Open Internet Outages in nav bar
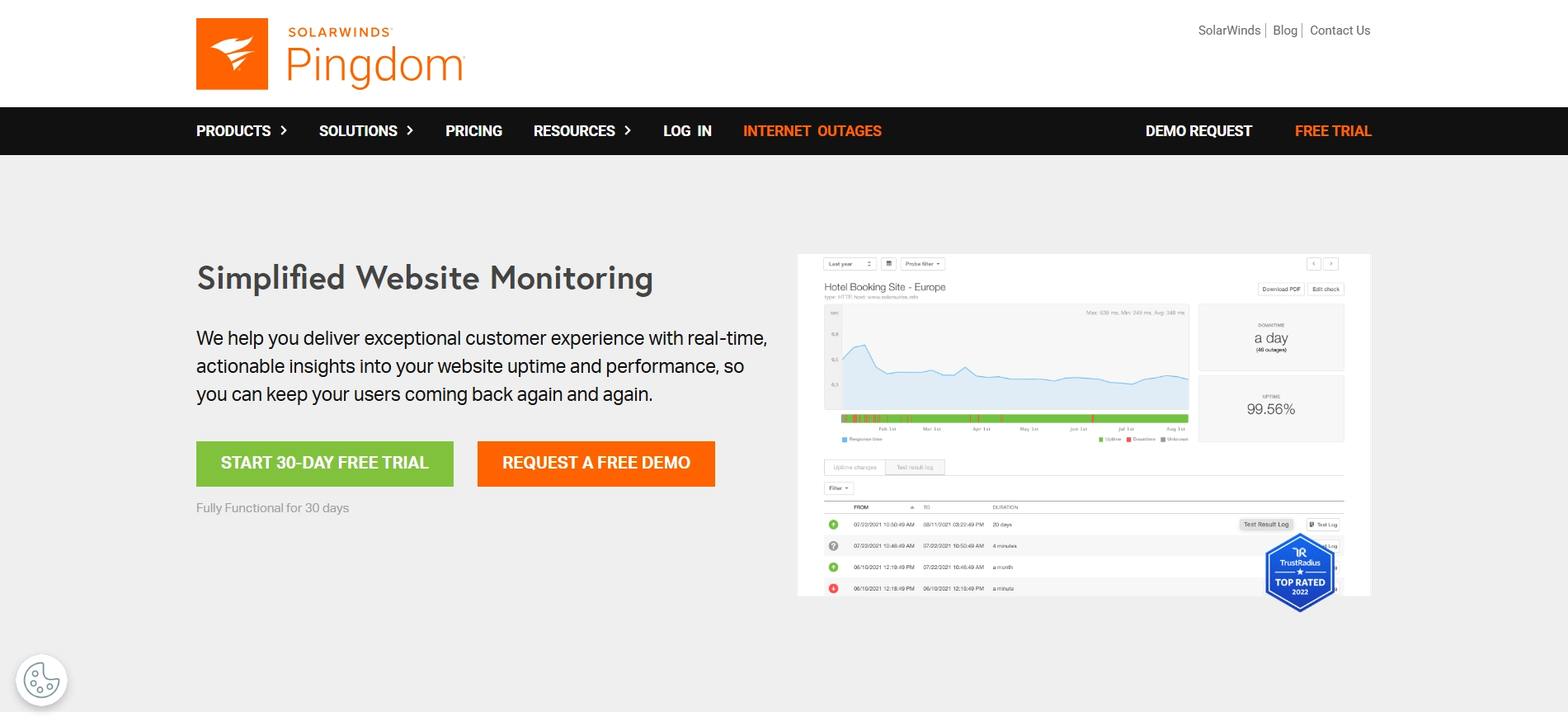This screenshot has width=1568, height=716. click(812, 131)
